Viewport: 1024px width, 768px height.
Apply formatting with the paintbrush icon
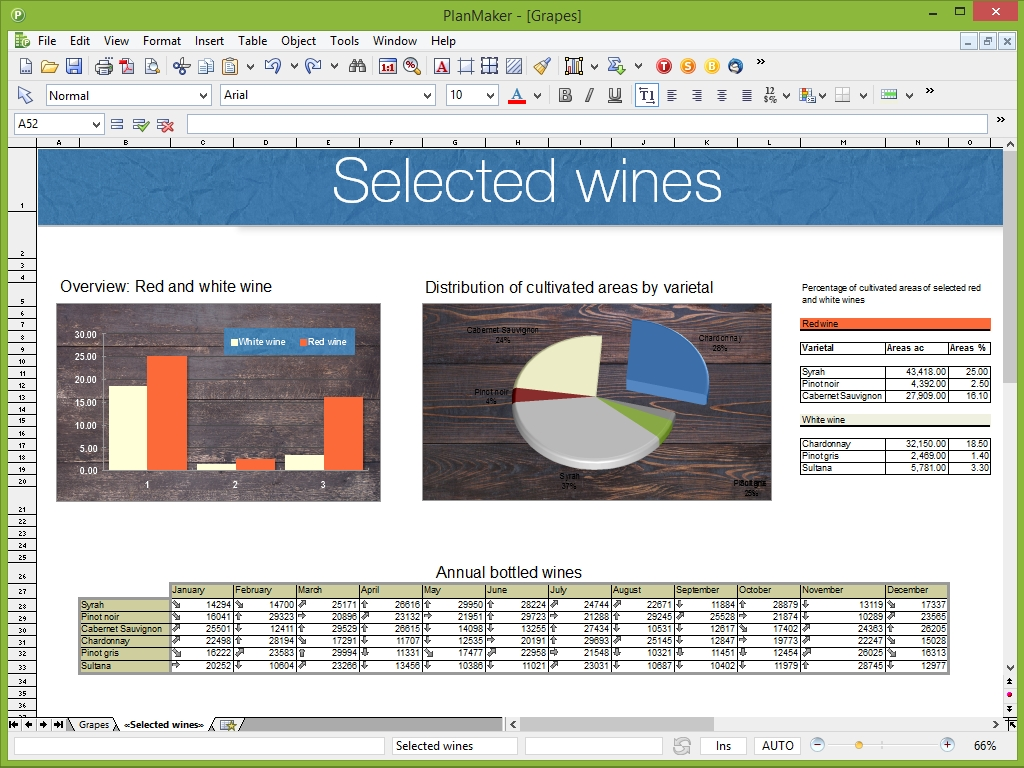point(542,66)
